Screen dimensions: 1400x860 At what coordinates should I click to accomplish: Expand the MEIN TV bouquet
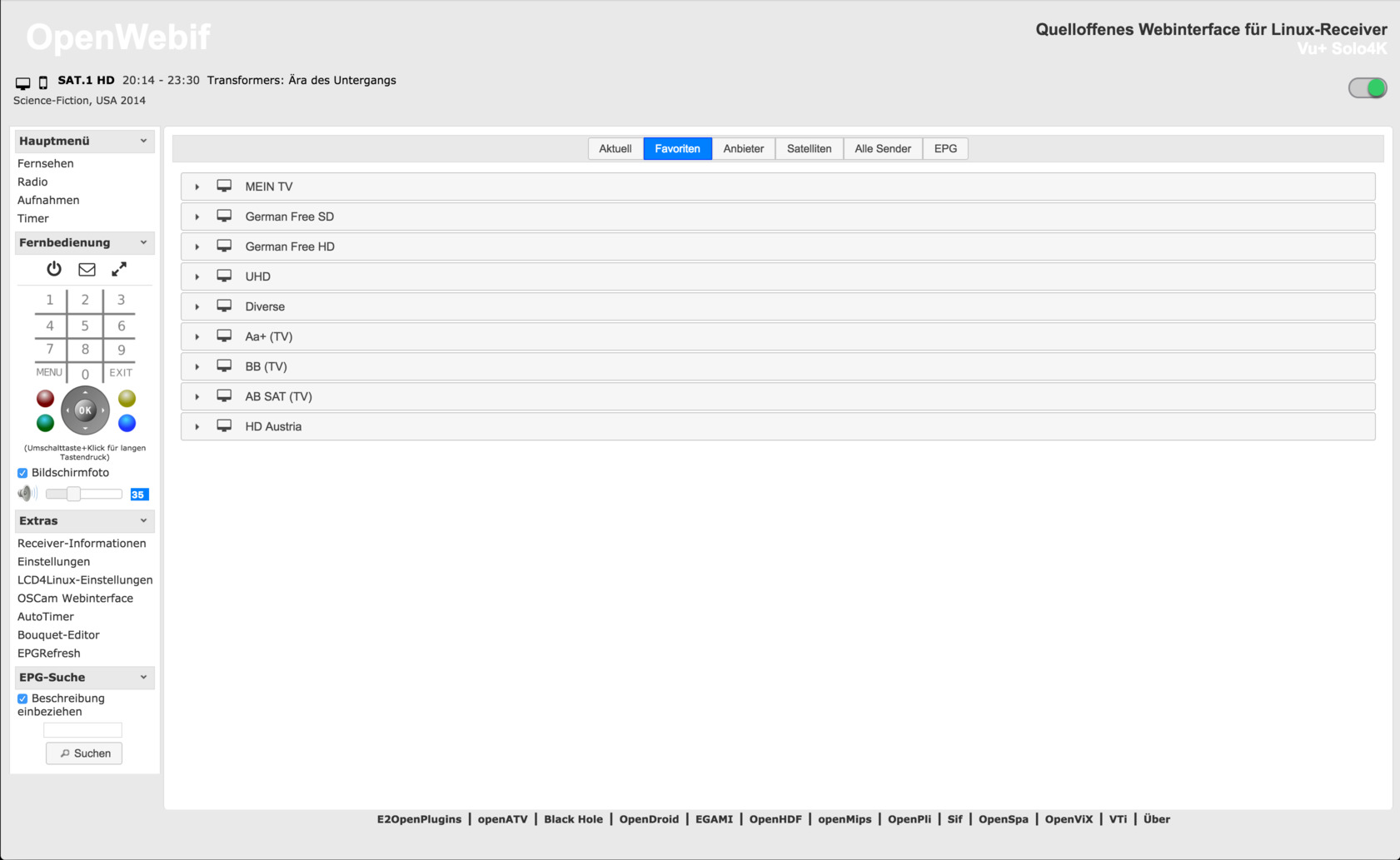pyautogui.click(x=197, y=186)
